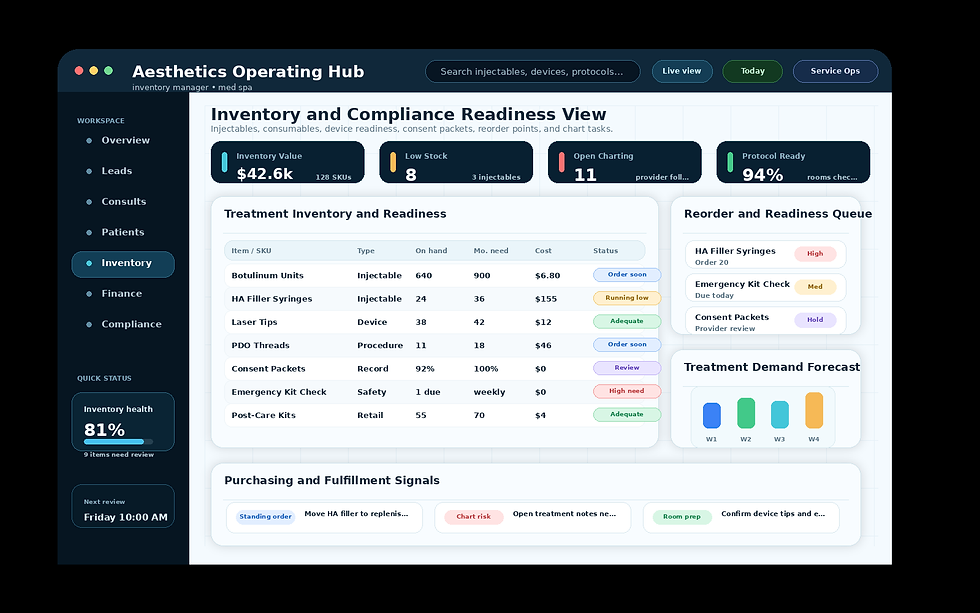
Task: Select the HA Filler Syringes table row name
Action: click(272, 299)
